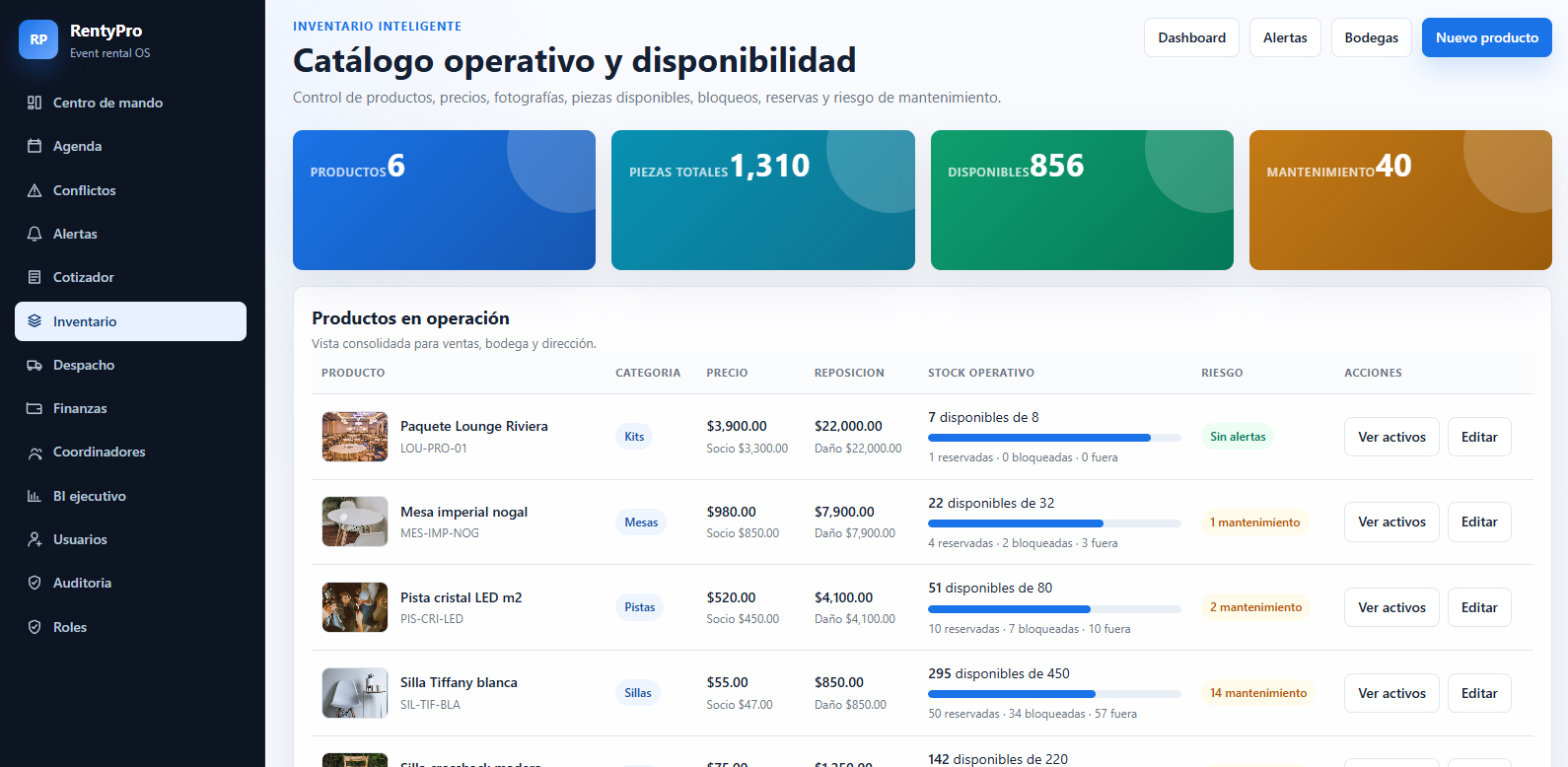Screen dimensions: 1568x767
Task: Click the Coordinadores people icon
Action: tap(35, 453)
